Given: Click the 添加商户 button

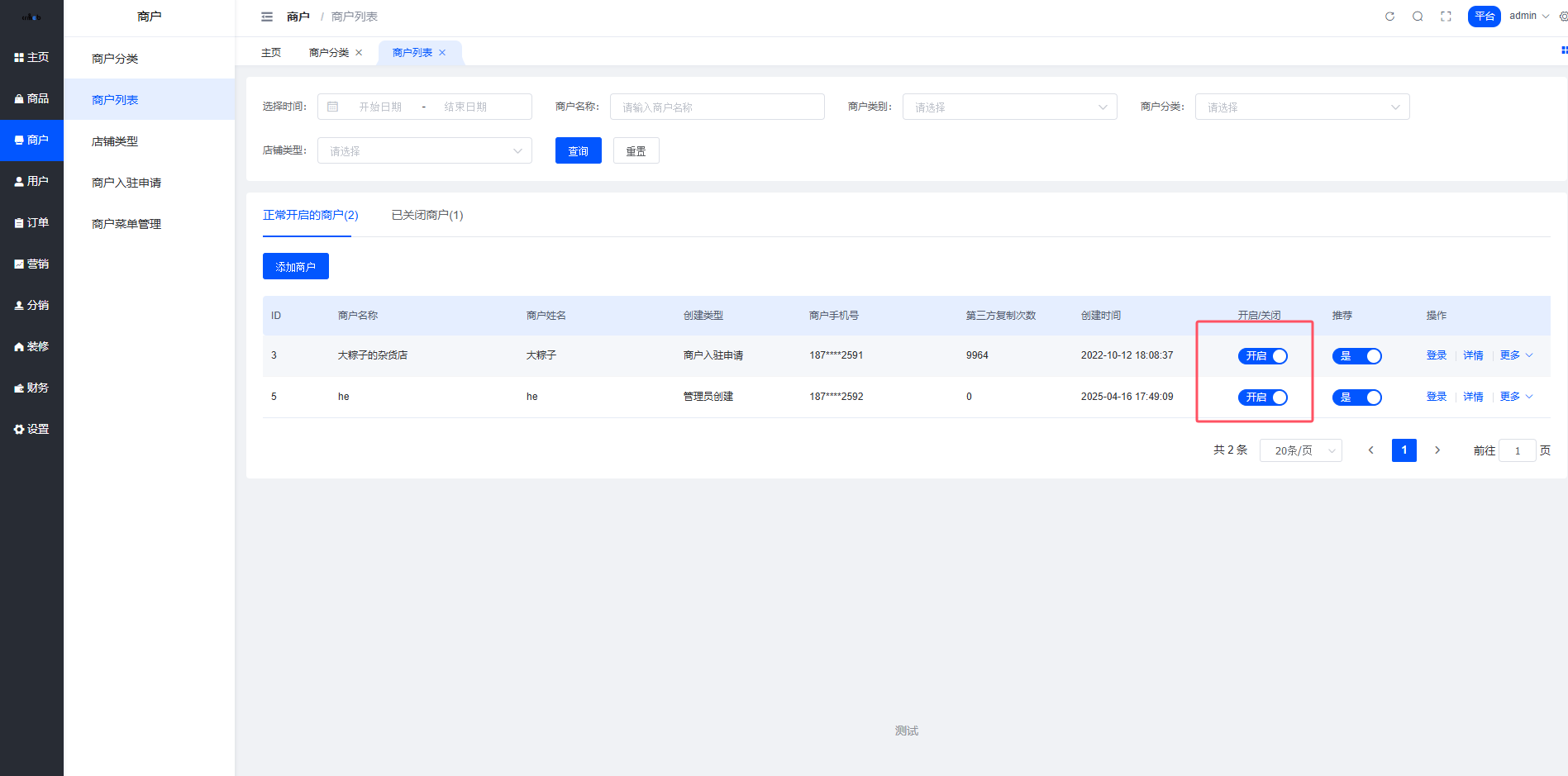Looking at the screenshot, I should [x=295, y=267].
